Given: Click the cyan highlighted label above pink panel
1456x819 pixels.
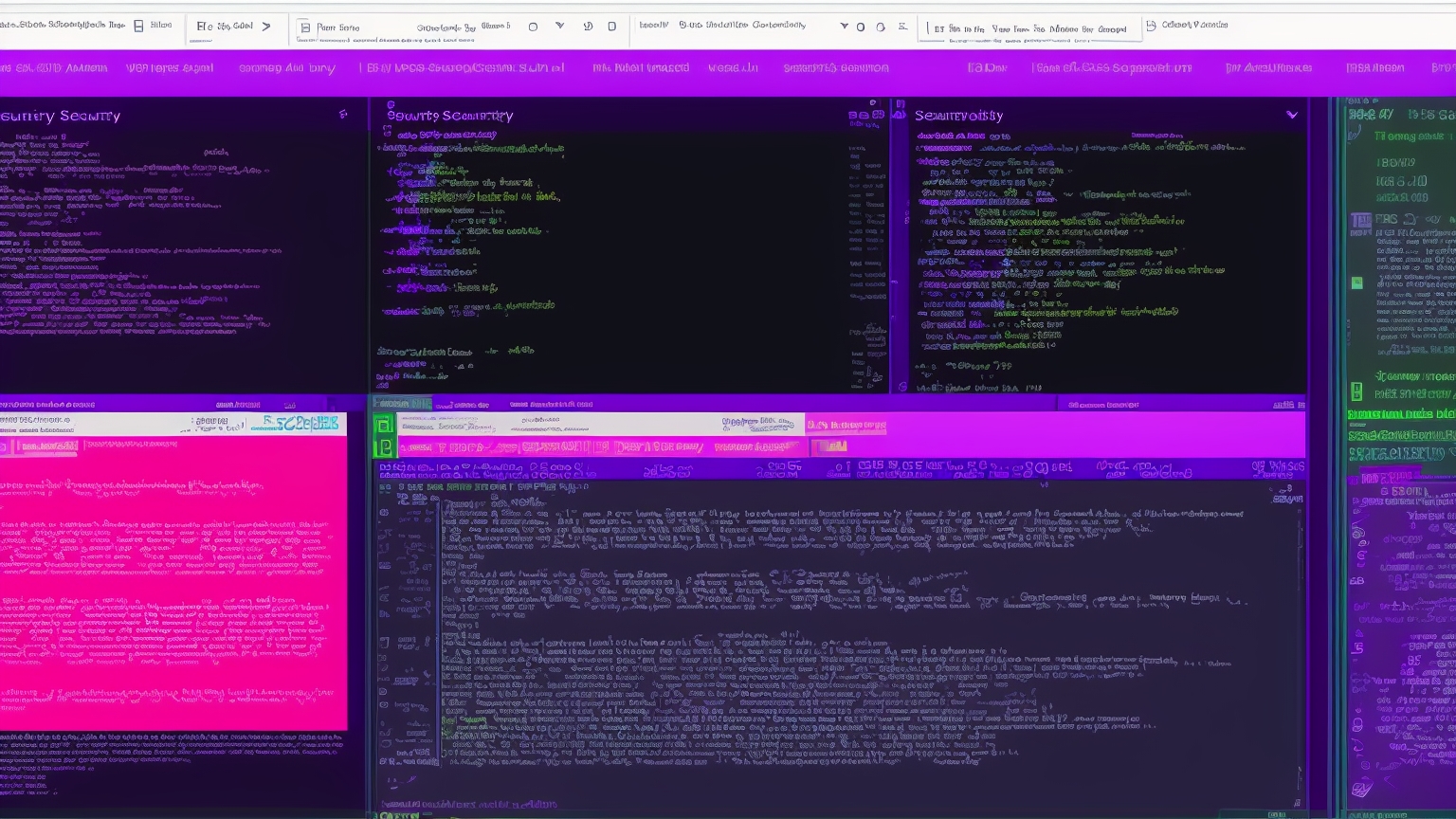Looking at the screenshot, I should click(x=300, y=423).
